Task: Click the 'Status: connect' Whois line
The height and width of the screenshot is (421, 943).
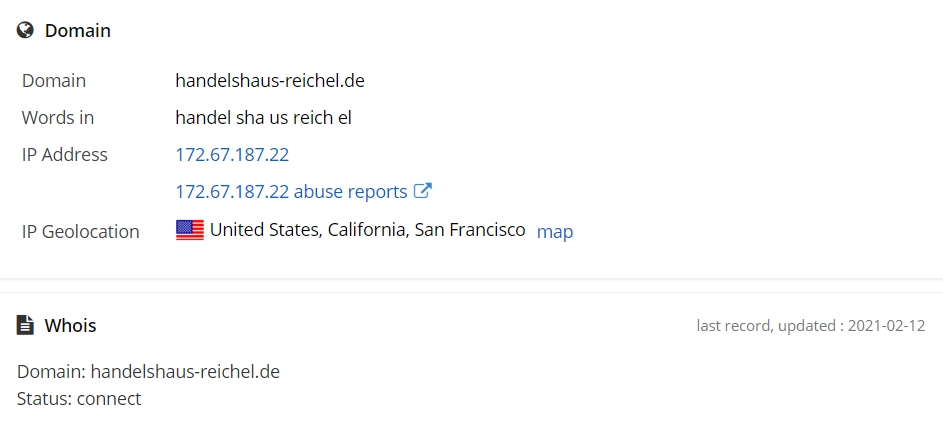Action: click(x=79, y=399)
